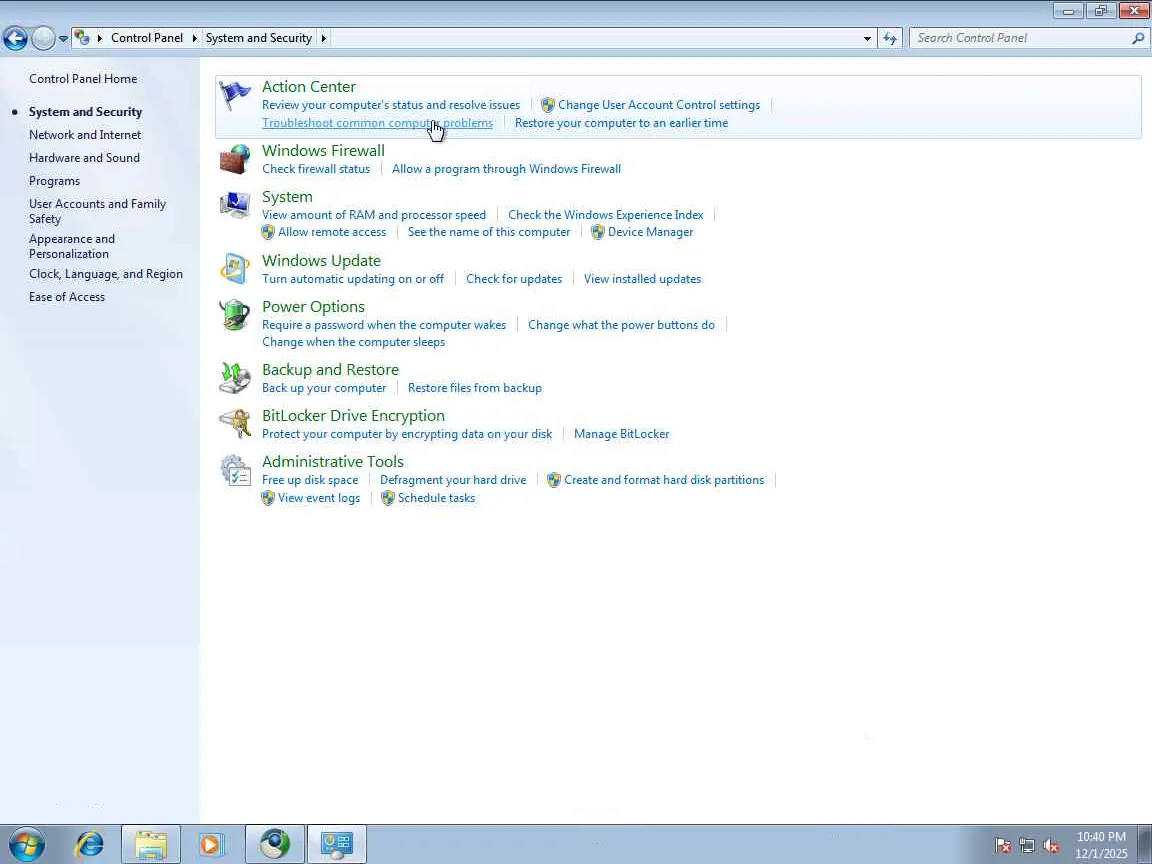1152x864 pixels.
Task: Select Hardware and Sound category
Action: tap(84, 157)
